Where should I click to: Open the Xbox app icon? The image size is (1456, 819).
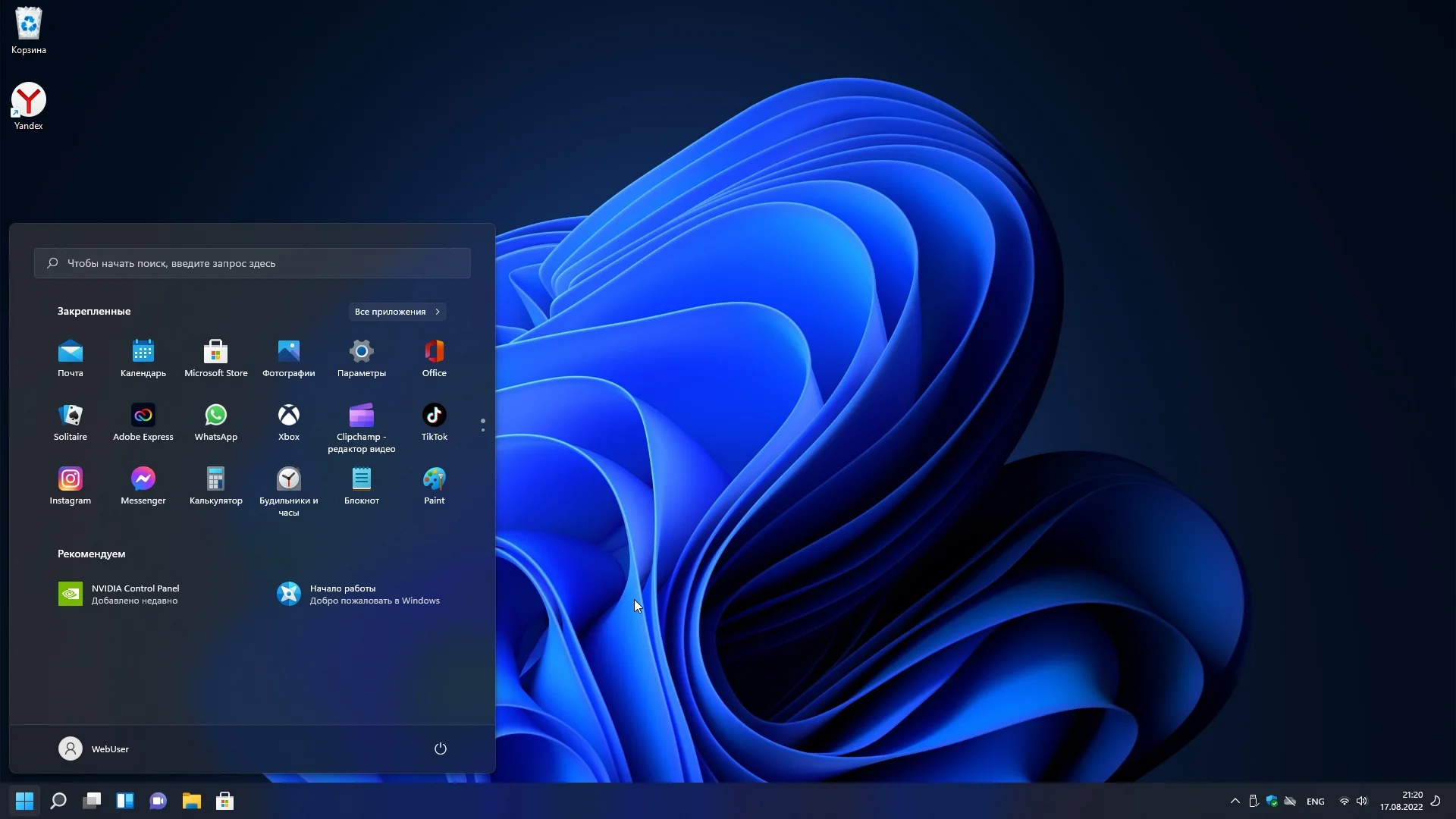(288, 416)
